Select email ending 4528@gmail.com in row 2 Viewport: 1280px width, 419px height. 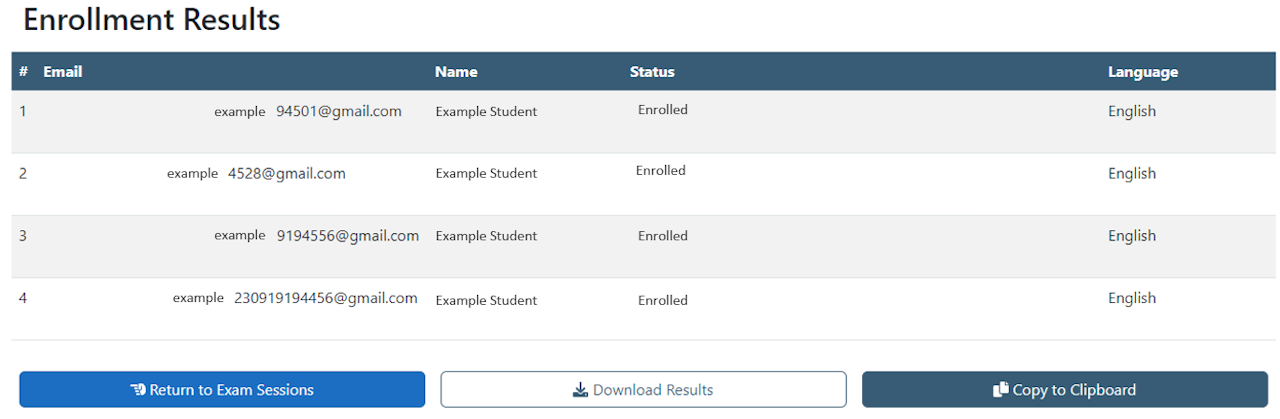click(286, 173)
